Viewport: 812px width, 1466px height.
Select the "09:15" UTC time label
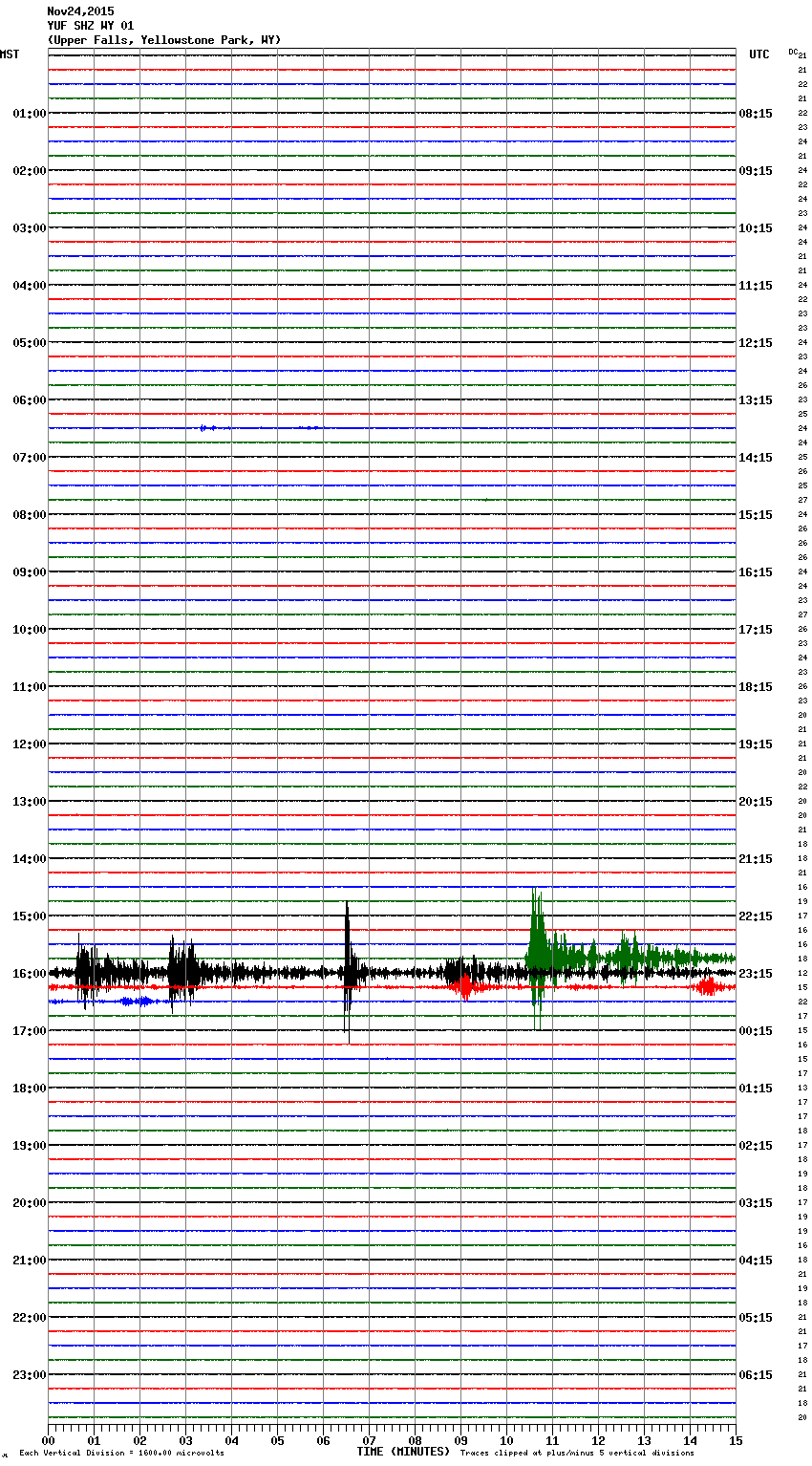pos(756,171)
